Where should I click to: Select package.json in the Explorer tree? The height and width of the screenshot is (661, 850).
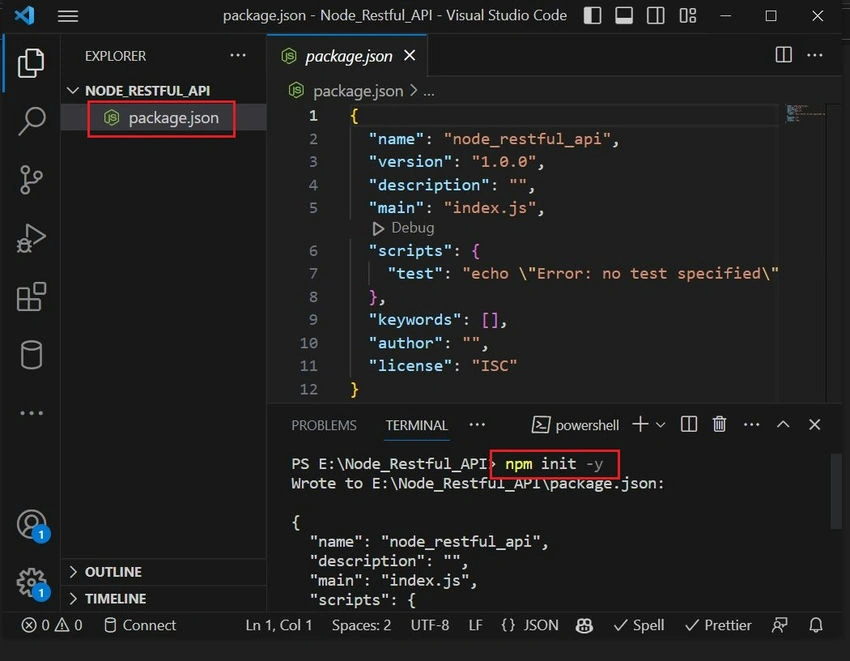point(164,118)
